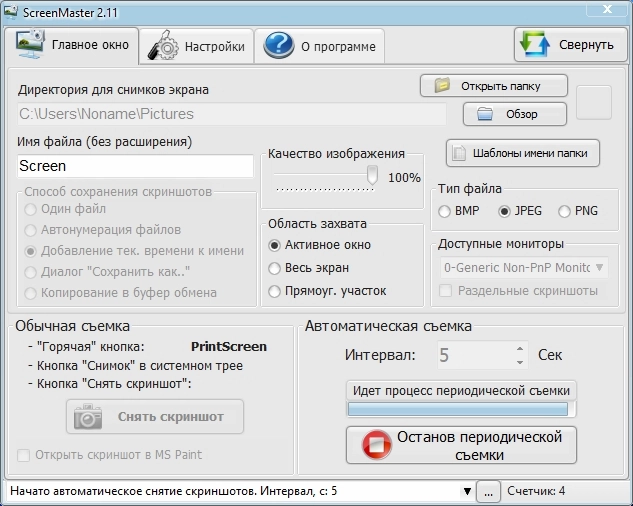Click the directory path field C:\Users\Noname\Pictures
The image size is (633, 506).
pyautogui.click(x=232, y=114)
